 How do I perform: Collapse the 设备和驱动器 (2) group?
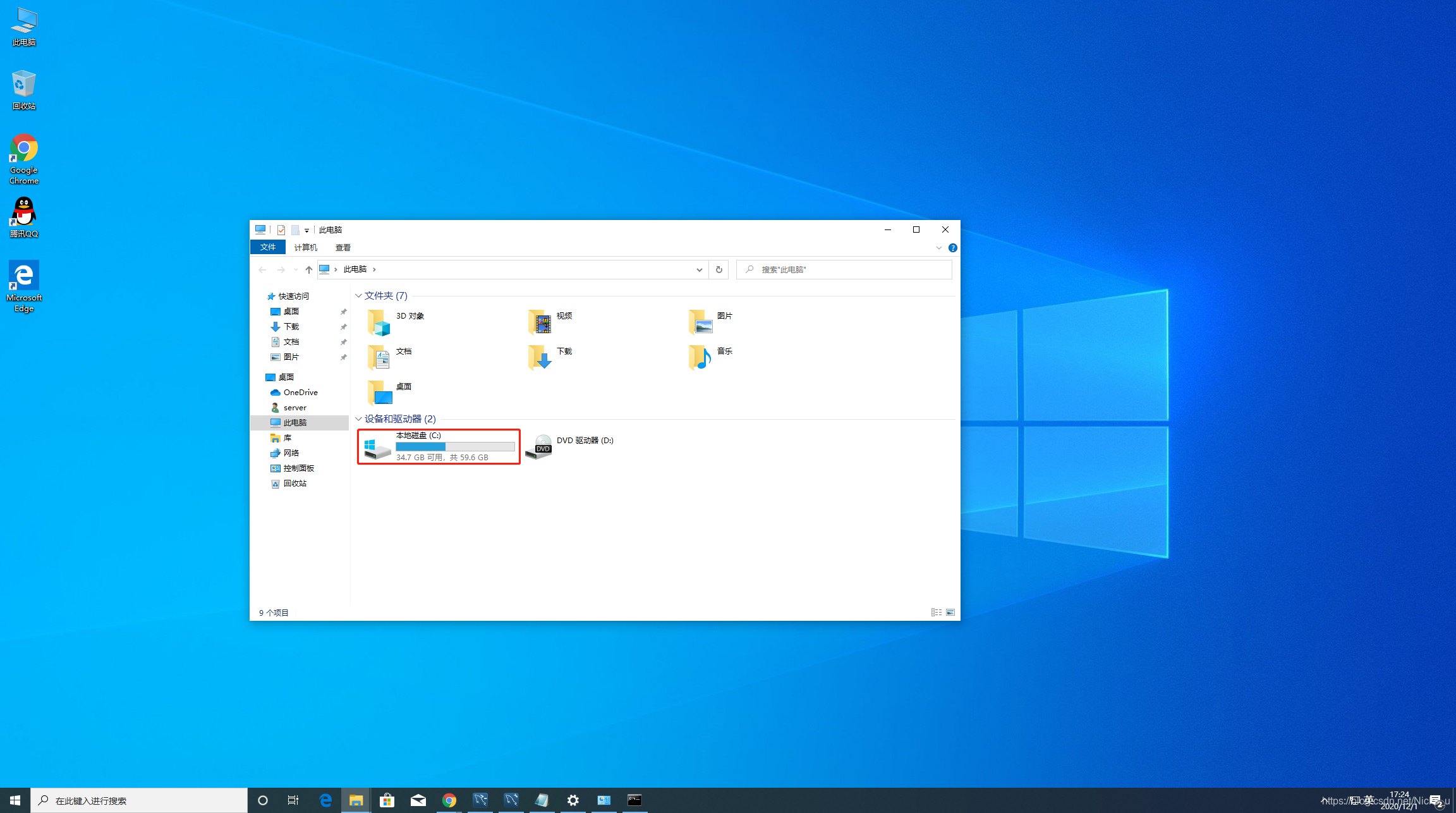coord(358,419)
